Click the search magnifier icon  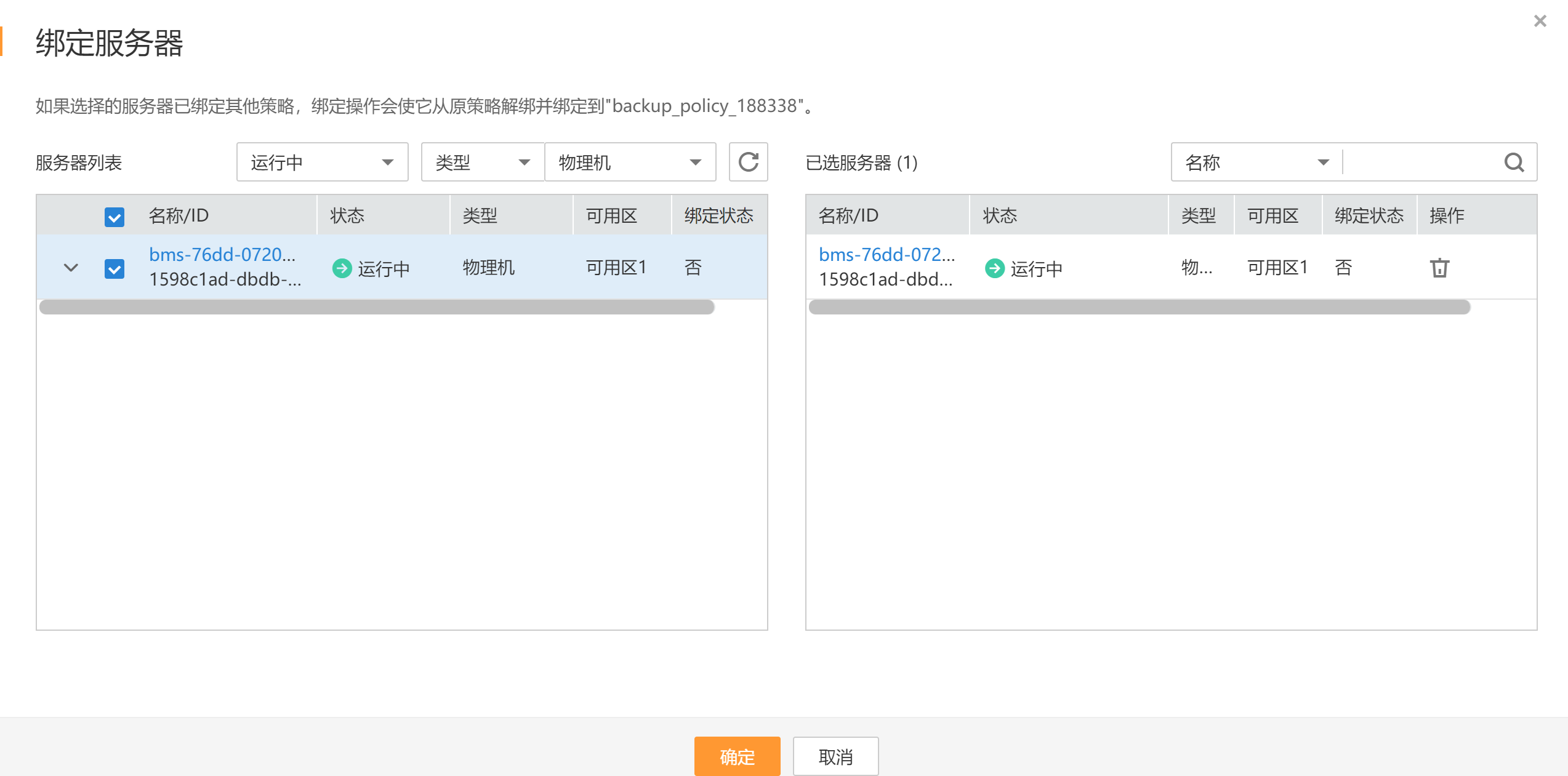[x=1514, y=162]
